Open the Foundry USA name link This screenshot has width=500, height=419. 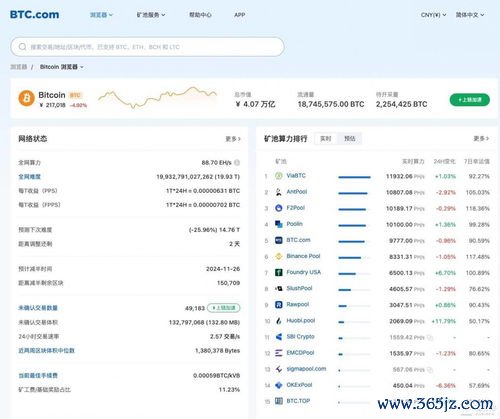[304, 272]
